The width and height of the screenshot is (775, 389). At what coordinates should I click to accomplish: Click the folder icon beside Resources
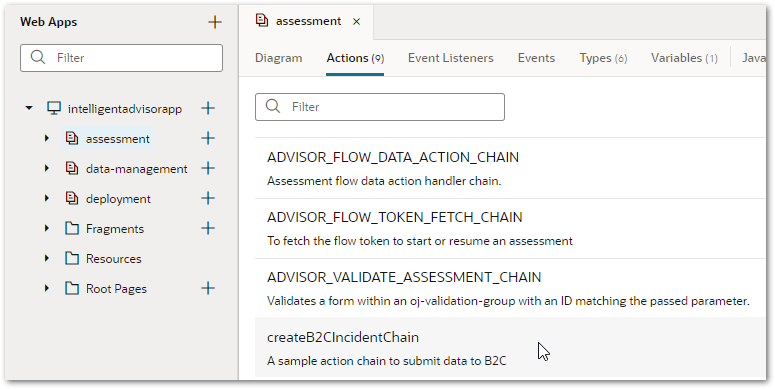(x=72, y=259)
